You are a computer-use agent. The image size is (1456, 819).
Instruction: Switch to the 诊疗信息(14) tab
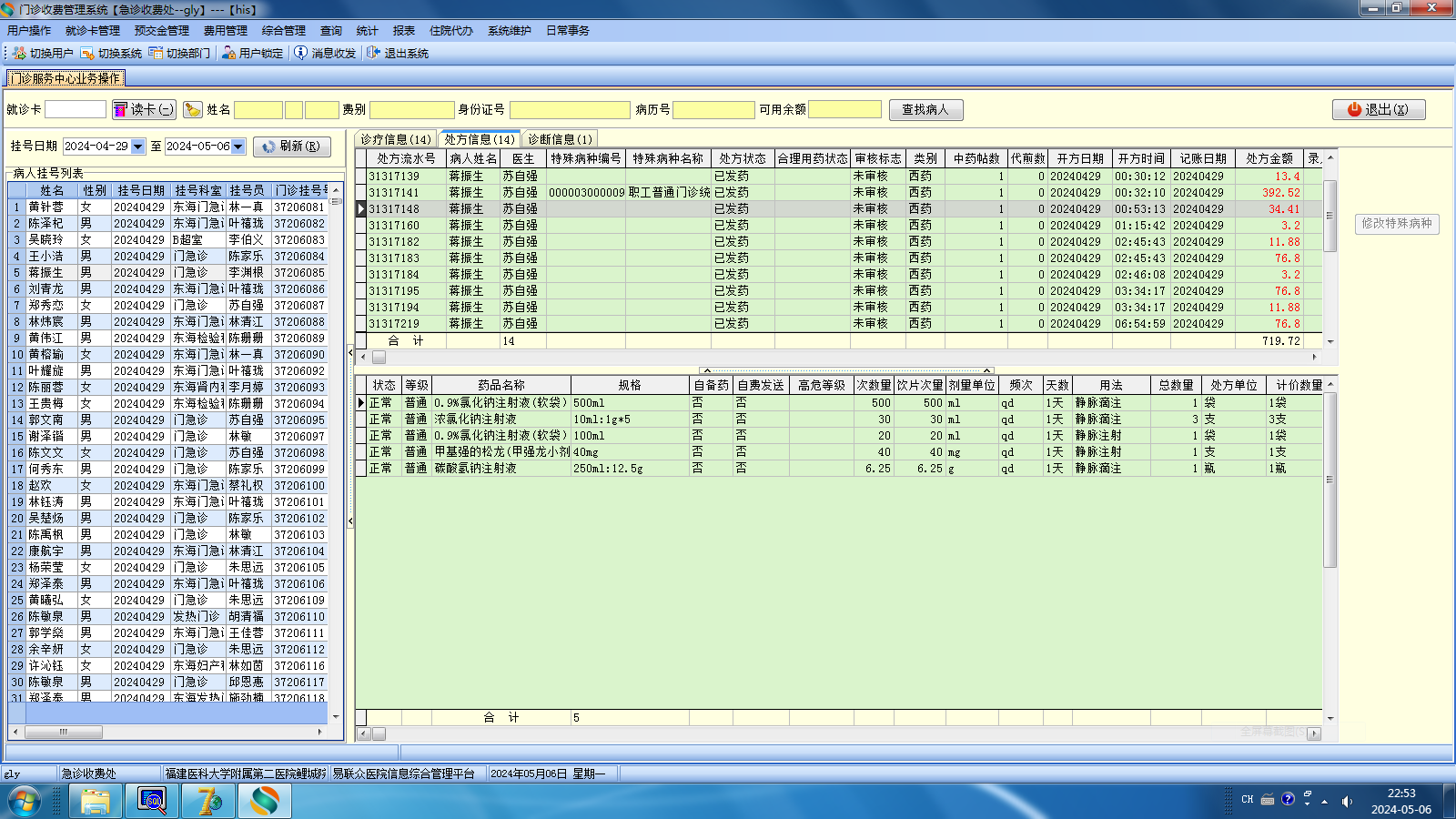tap(396, 139)
